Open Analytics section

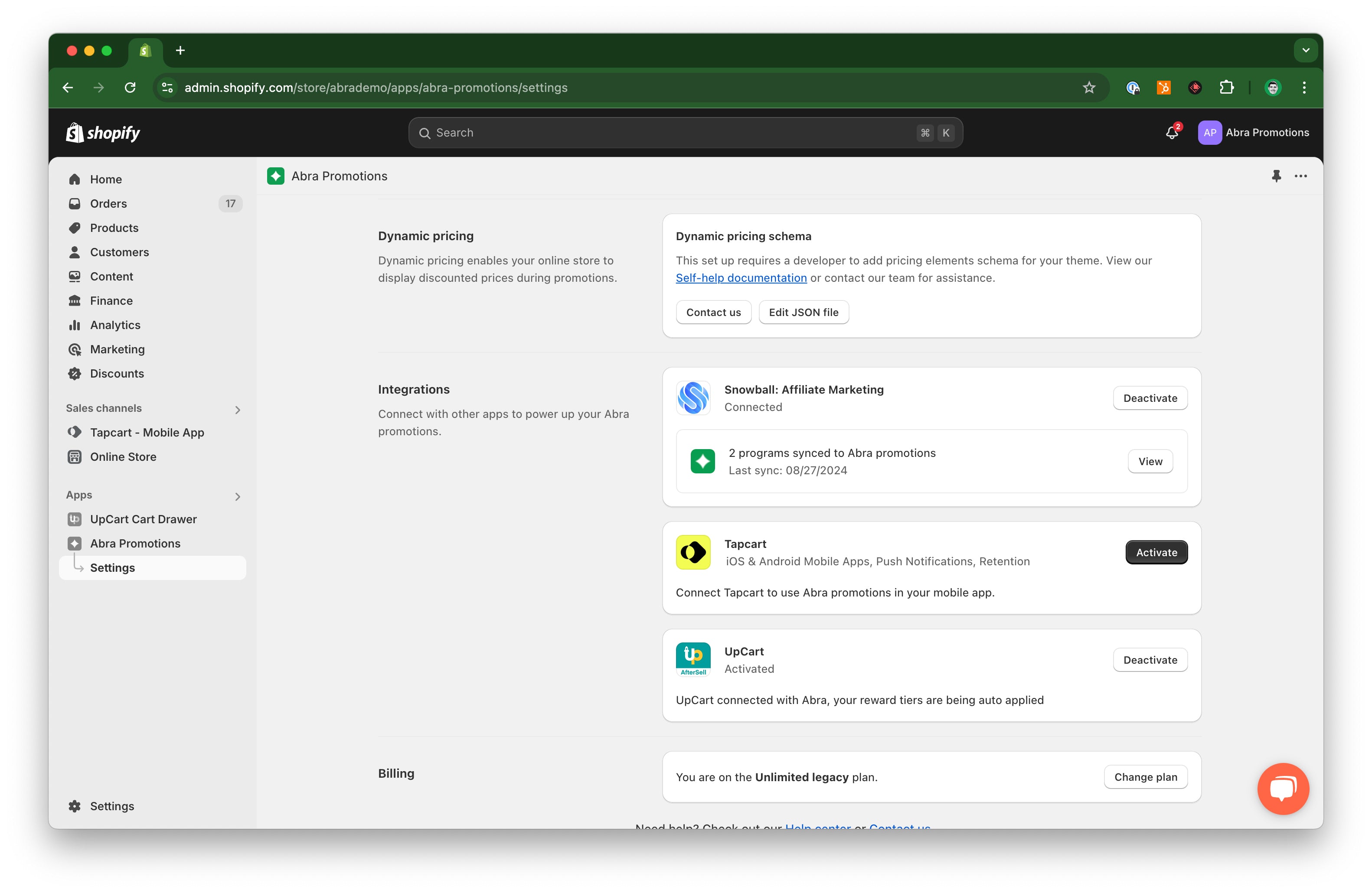pos(153,325)
